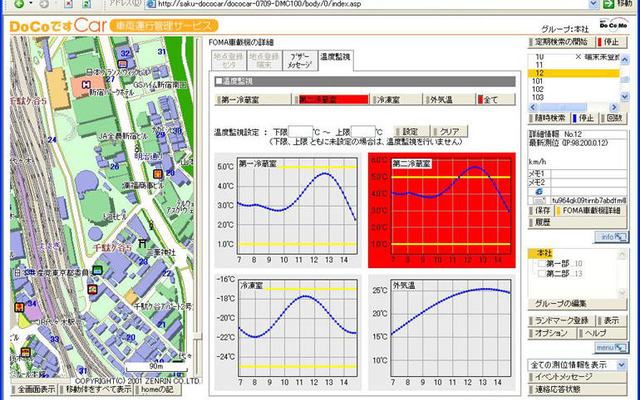This screenshot has width=640, height=400.
Task: Select vehicle 101 in the list
Action: 573,81
